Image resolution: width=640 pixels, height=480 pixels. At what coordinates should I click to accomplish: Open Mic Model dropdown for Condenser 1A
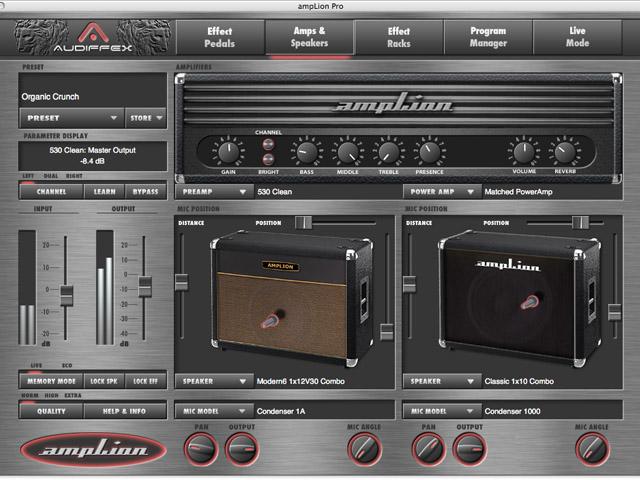click(214, 411)
